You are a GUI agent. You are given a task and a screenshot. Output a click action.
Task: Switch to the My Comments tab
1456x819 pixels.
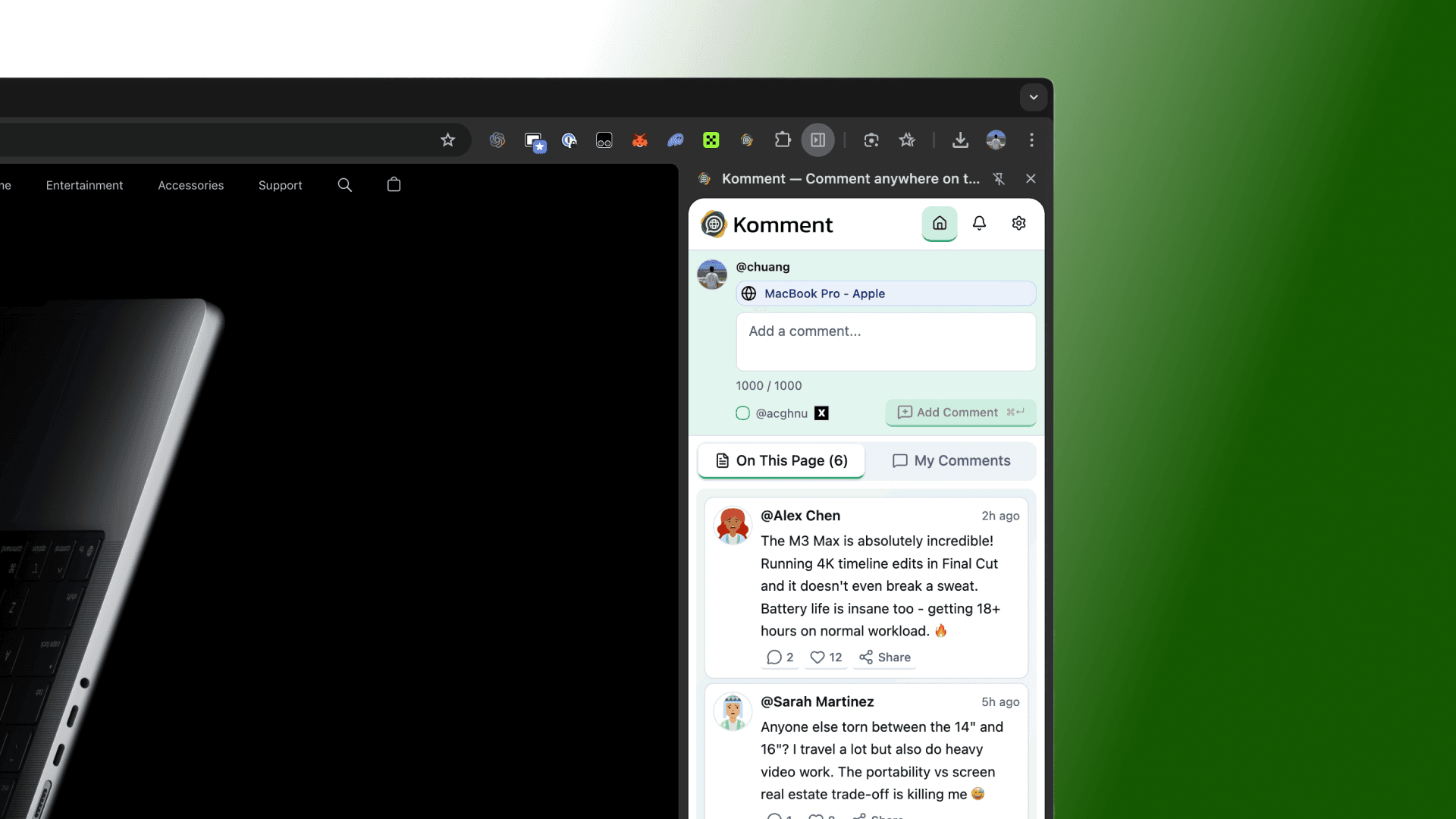952,460
